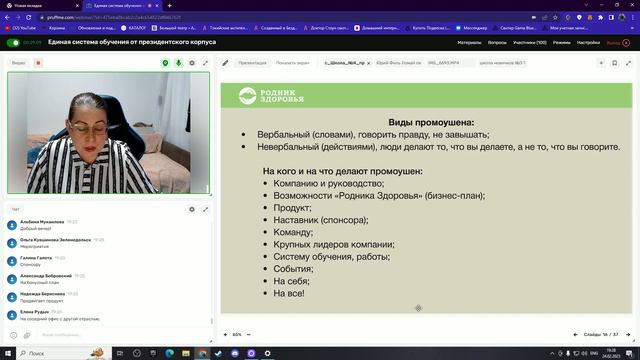Viewport: 640px width, 360px height.
Task: Open a new browser tab with plus
Action: tap(169, 6)
